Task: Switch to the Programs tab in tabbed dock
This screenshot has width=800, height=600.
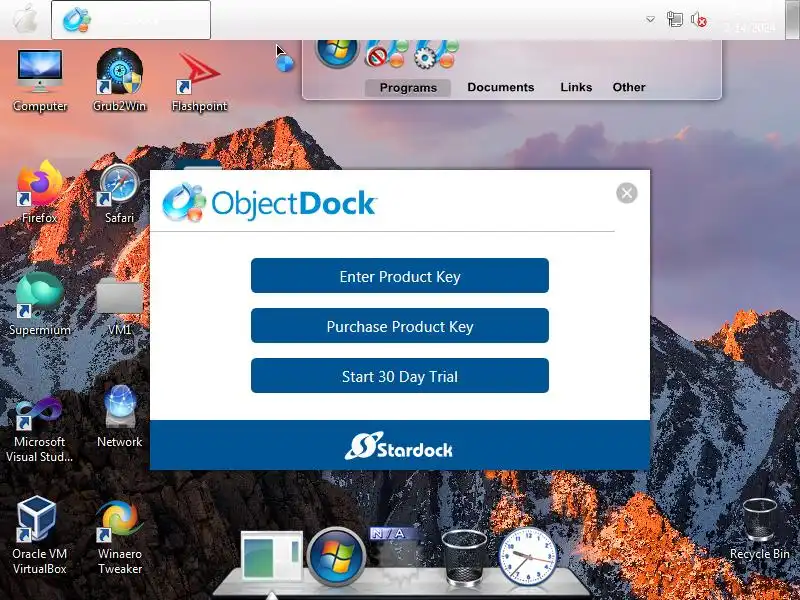Action: 408,88
